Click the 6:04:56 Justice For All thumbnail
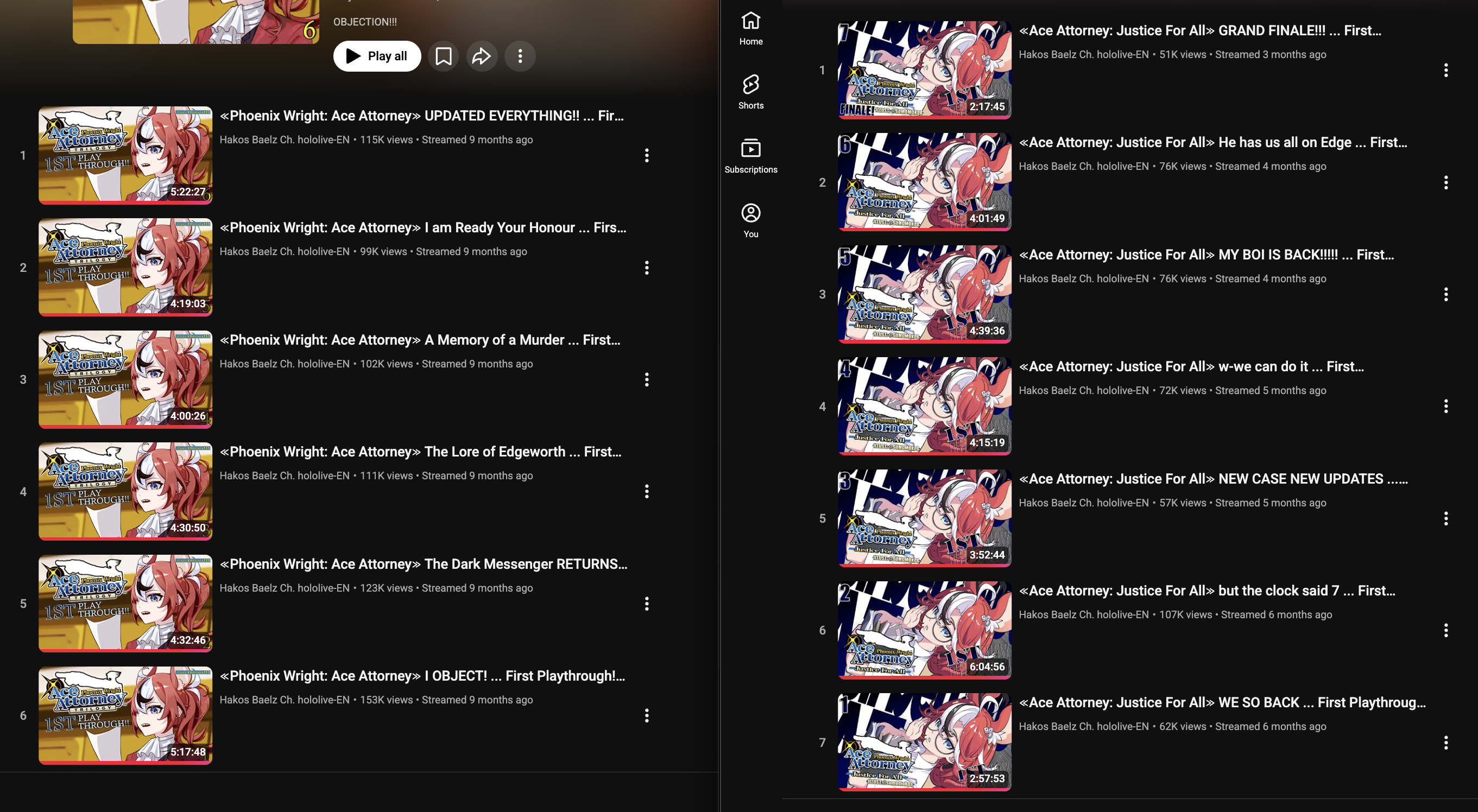This screenshot has width=1478, height=812. (924, 630)
